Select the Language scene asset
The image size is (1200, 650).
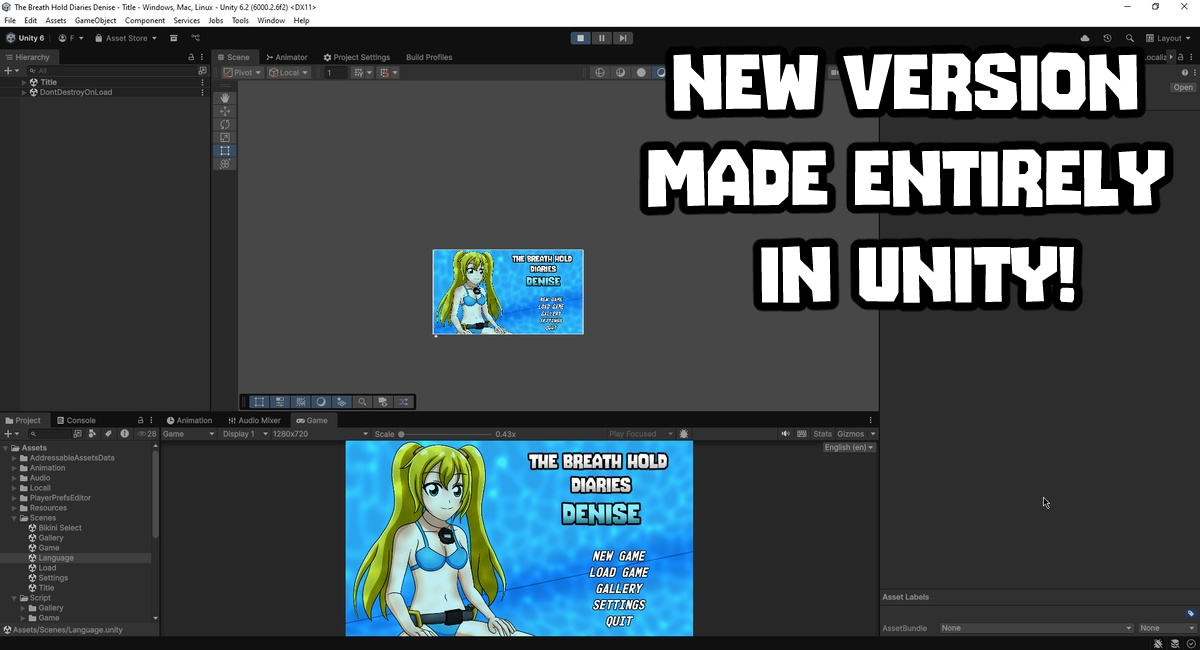point(56,558)
